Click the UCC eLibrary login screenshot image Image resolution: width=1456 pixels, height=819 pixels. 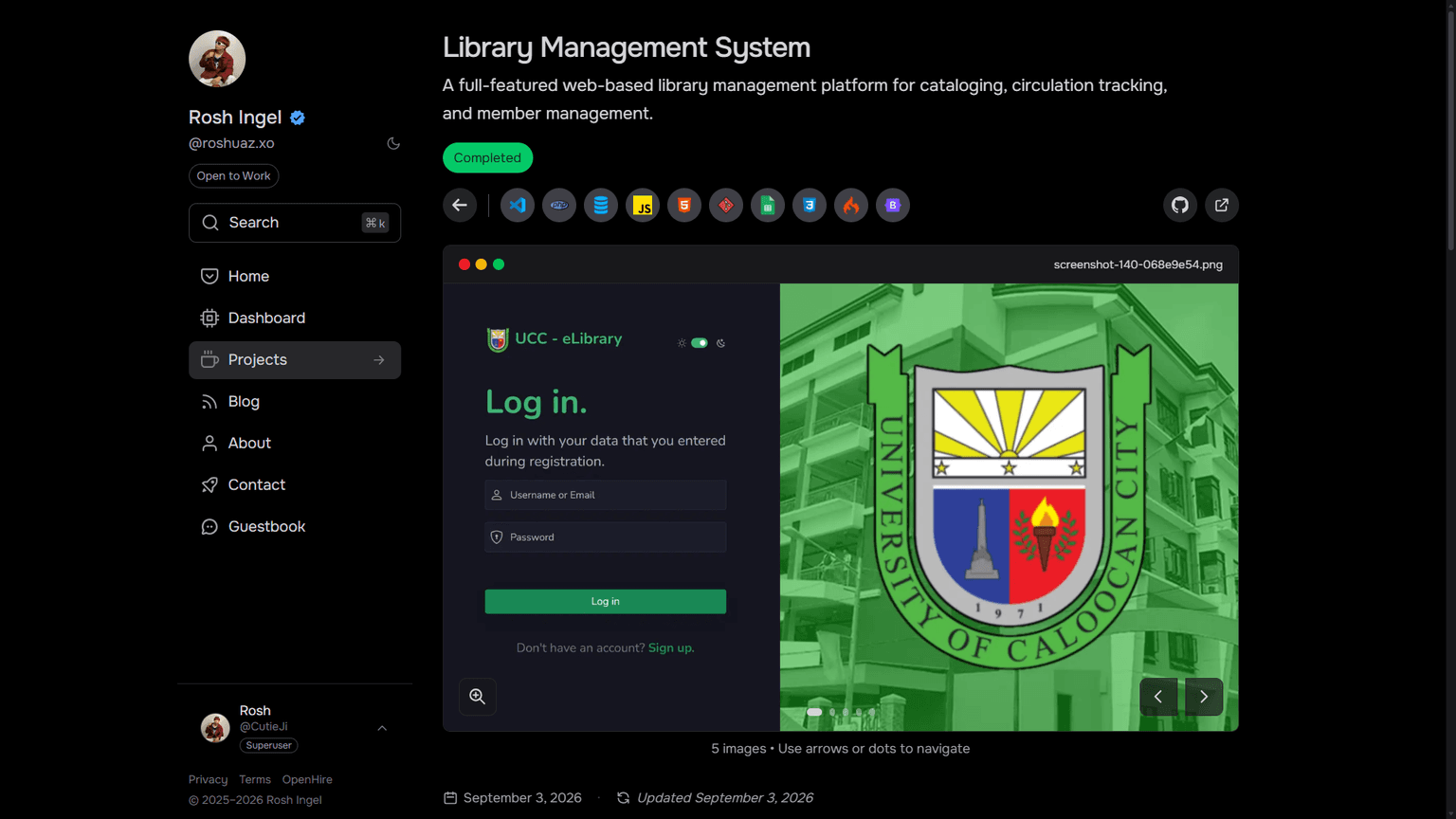(x=841, y=507)
